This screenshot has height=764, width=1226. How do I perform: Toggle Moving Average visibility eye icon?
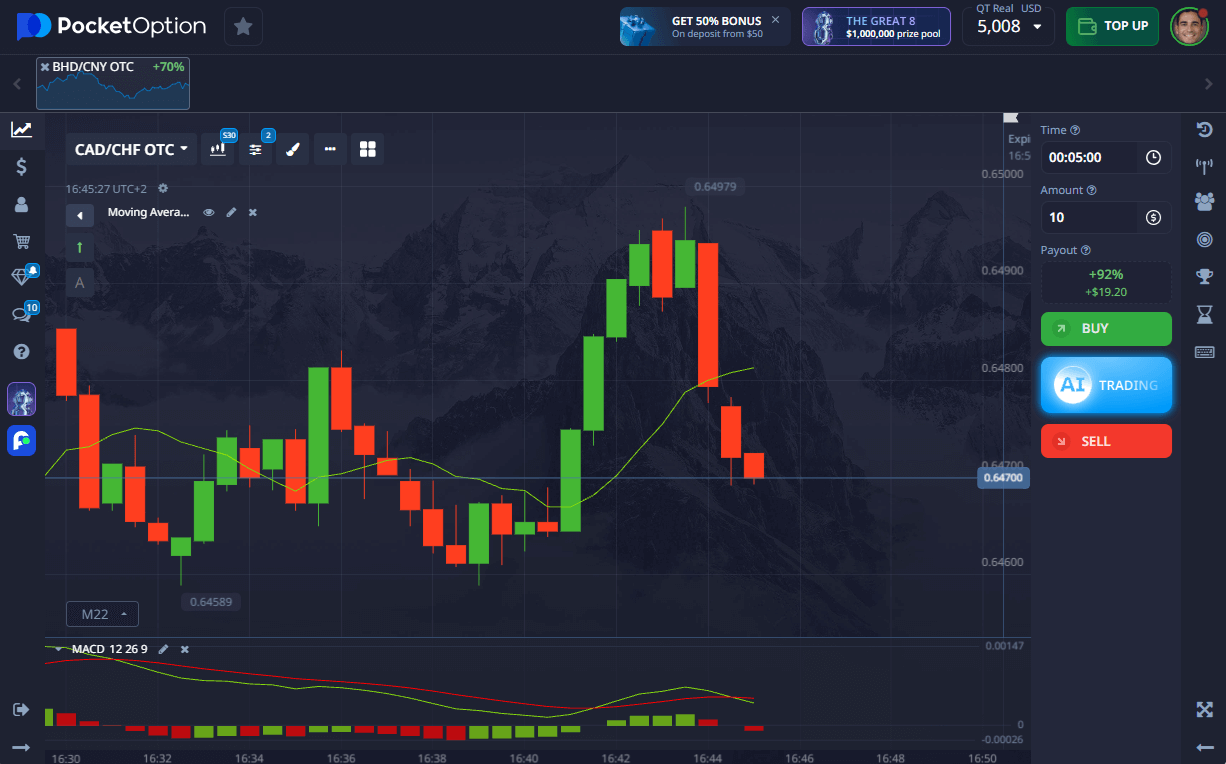pyautogui.click(x=209, y=212)
